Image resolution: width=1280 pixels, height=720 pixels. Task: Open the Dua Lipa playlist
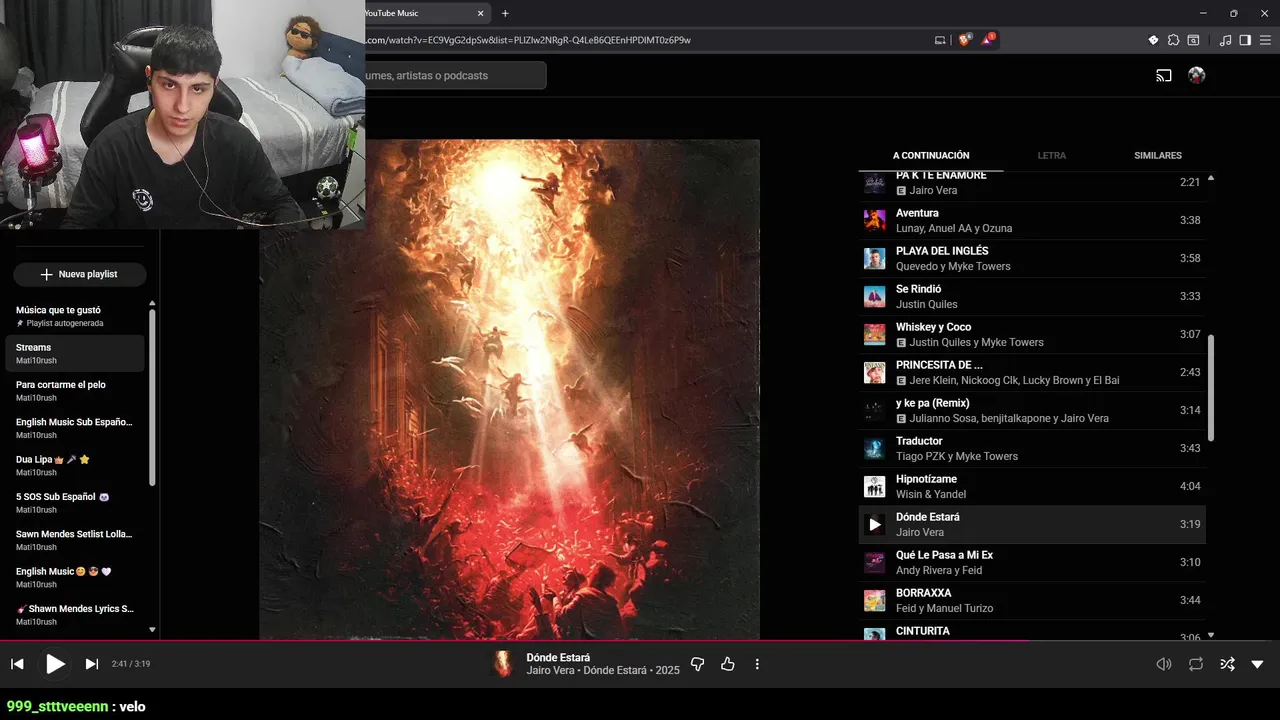tap(75, 465)
